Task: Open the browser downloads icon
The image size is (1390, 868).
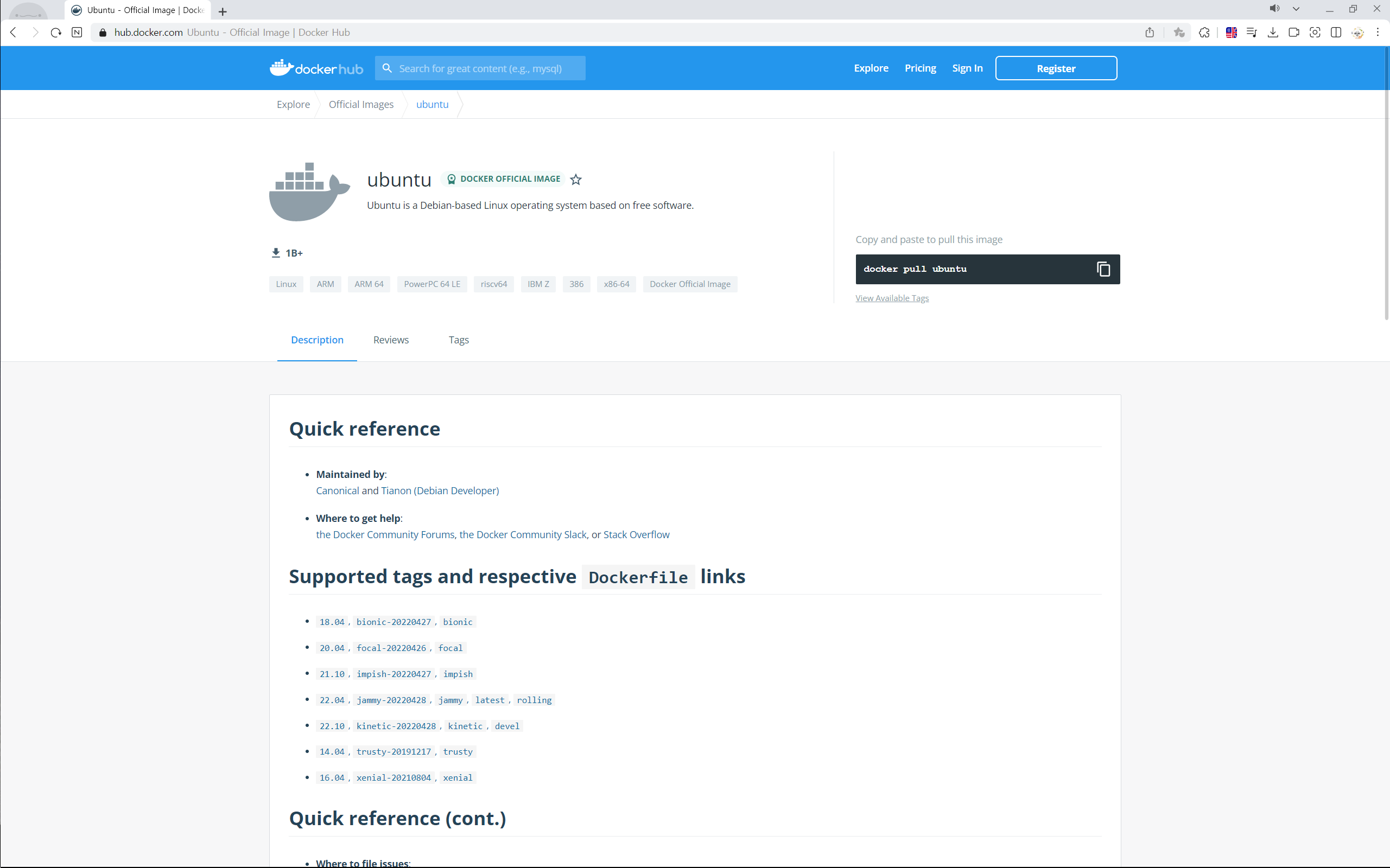Action: pos(1273,33)
